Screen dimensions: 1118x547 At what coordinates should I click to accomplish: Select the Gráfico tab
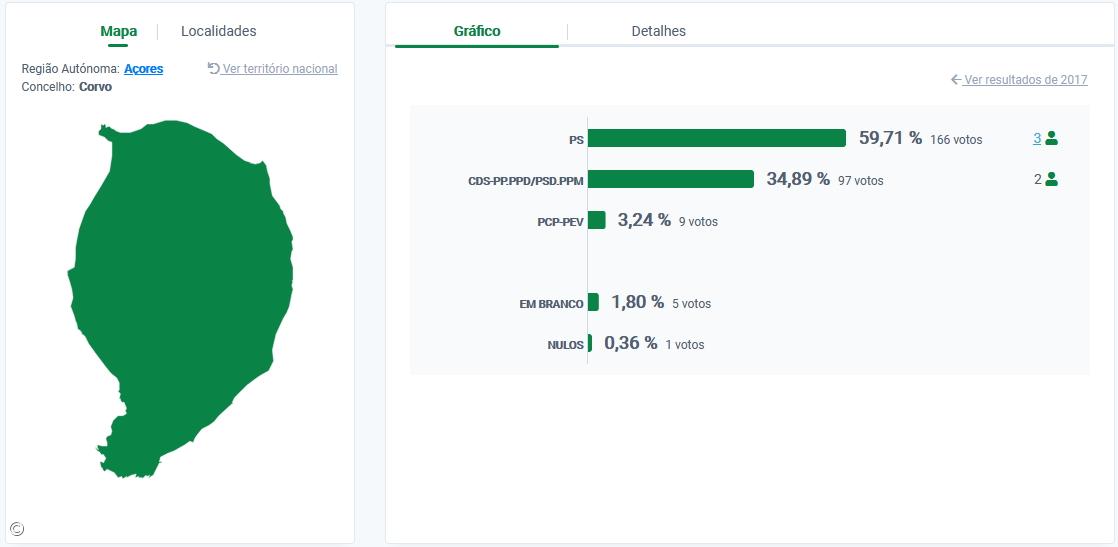tap(477, 31)
